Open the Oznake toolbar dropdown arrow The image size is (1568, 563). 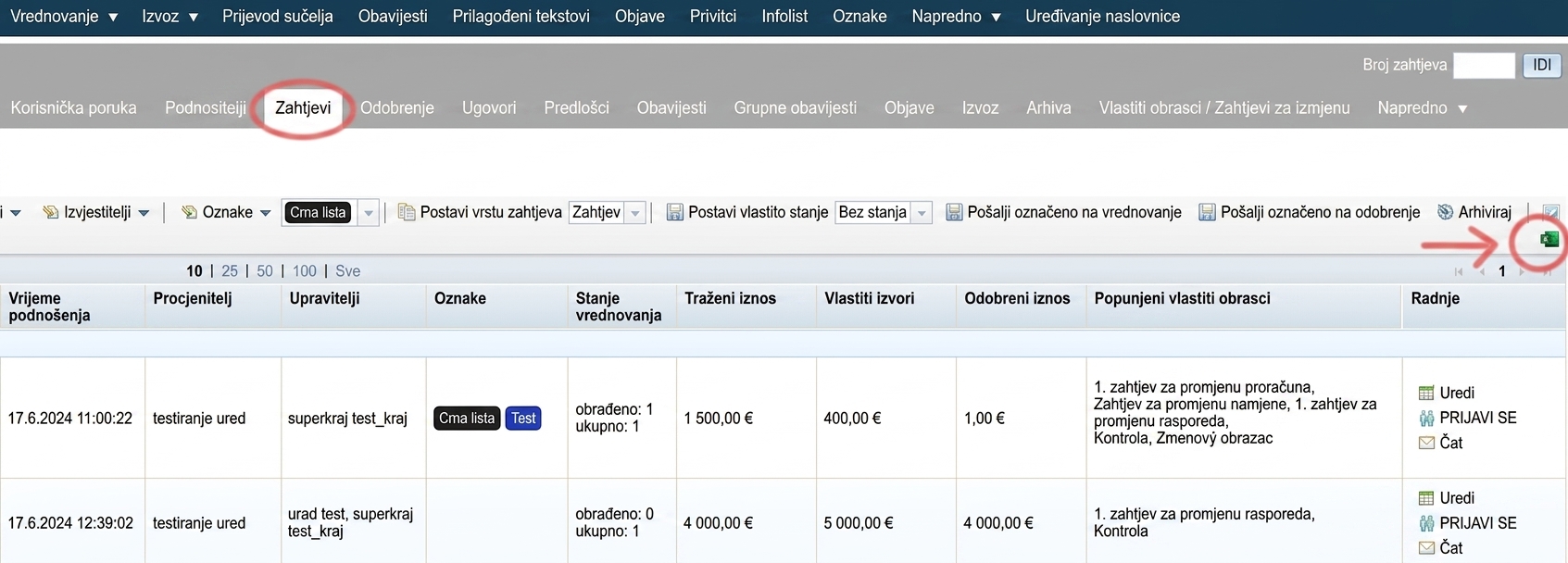coord(265,213)
